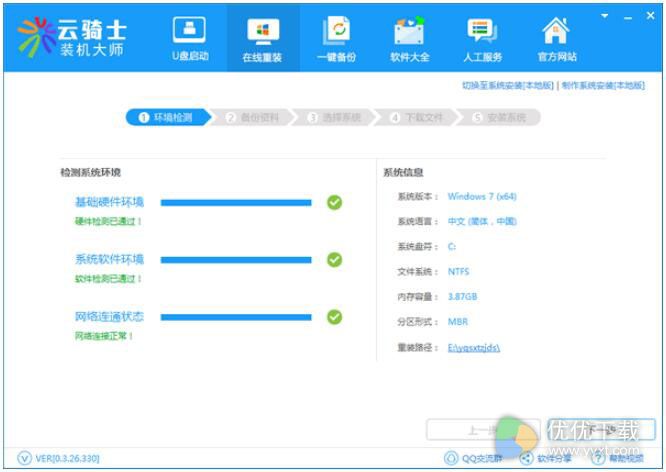This screenshot has height=472, width=666.
Task: Visit the 官方网站 home icon
Action: click(556, 31)
